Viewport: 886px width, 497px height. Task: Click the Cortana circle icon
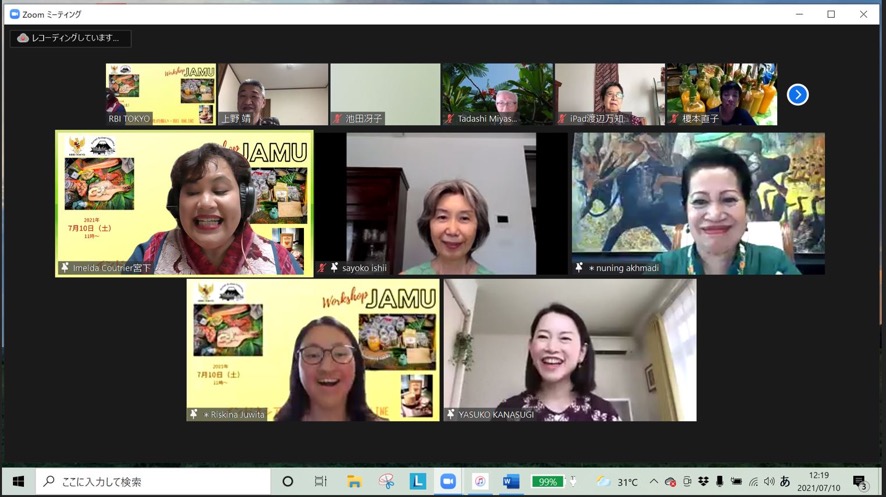coord(288,481)
